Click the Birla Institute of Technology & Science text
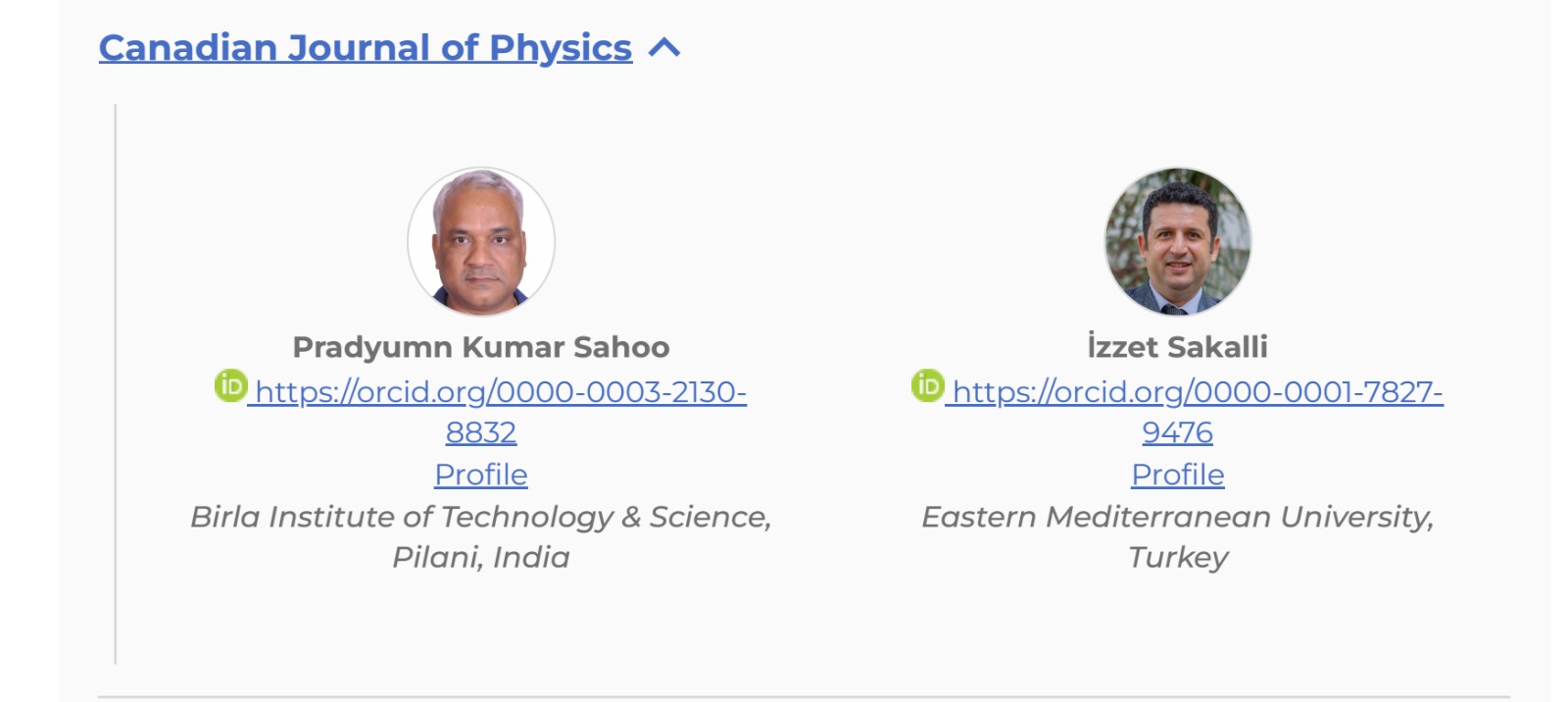The width and height of the screenshot is (1568, 702). point(480,517)
